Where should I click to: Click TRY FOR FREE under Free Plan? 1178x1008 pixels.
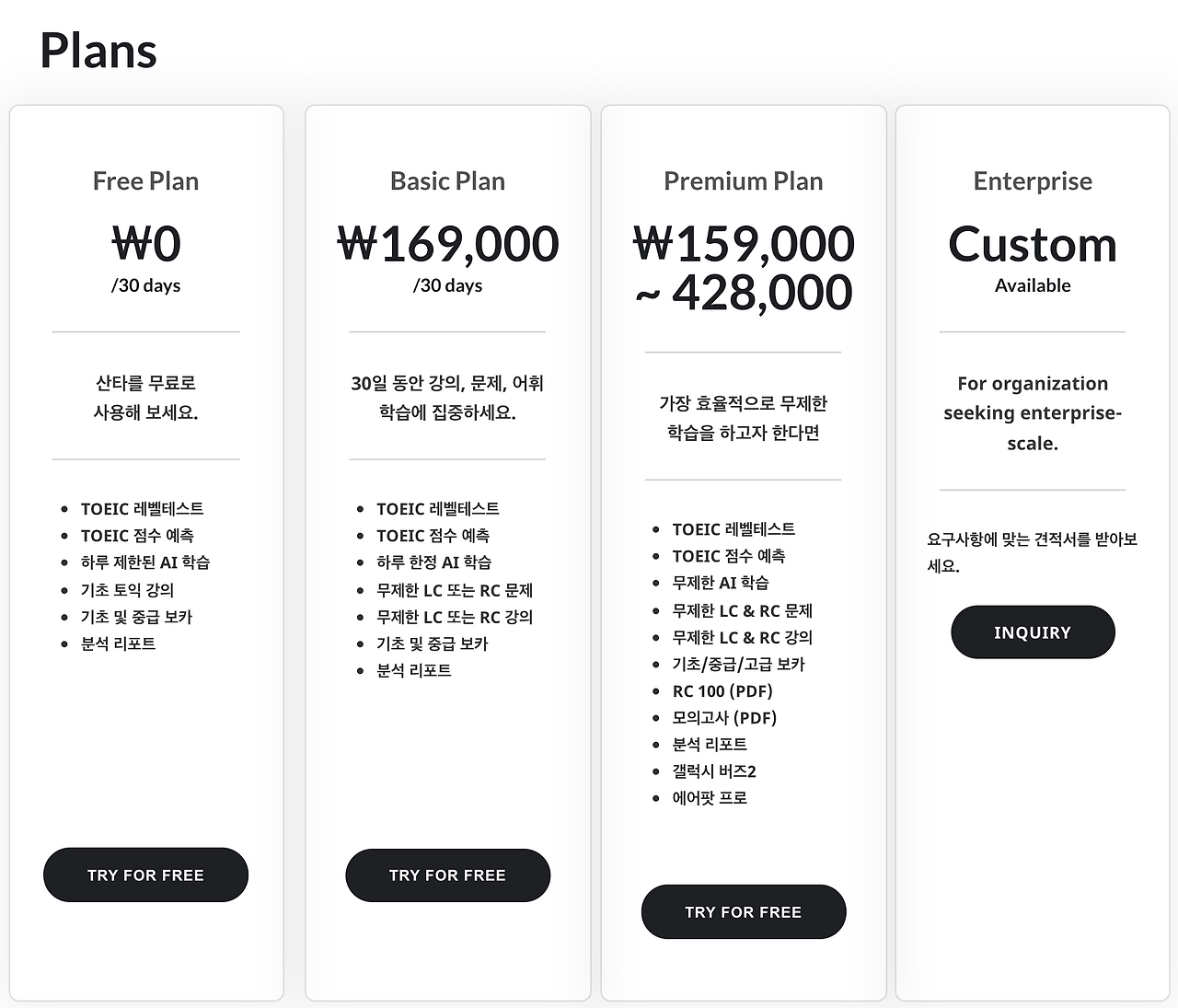tap(145, 875)
